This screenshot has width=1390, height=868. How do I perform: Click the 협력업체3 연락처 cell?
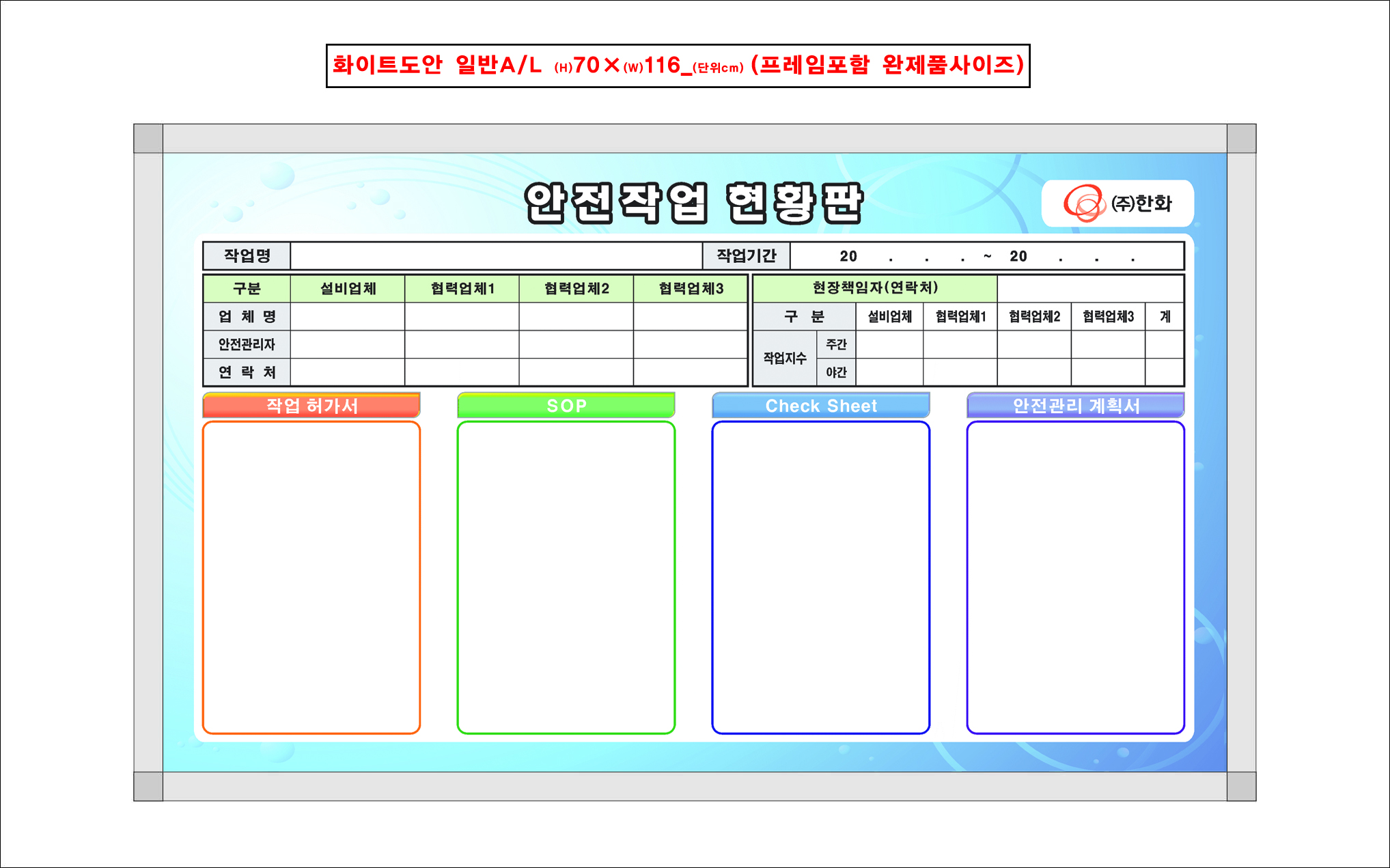690,372
